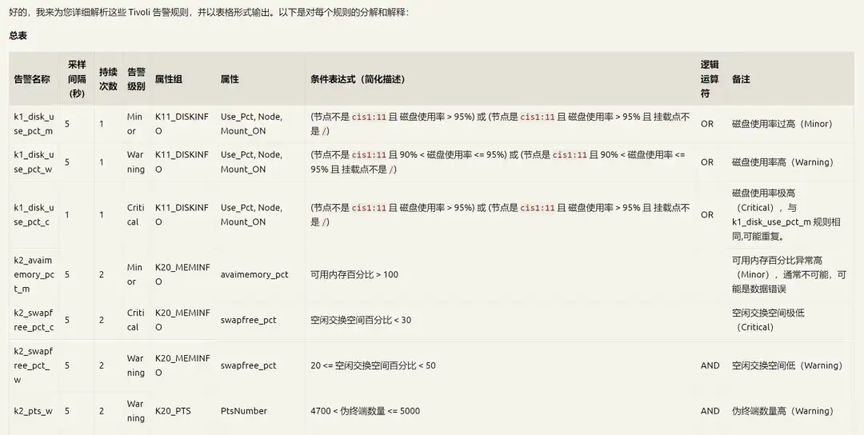Click the 20 <= 空闲交换空间百分比 < 50 condition
The width and height of the screenshot is (864, 435).
click(x=373, y=366)
